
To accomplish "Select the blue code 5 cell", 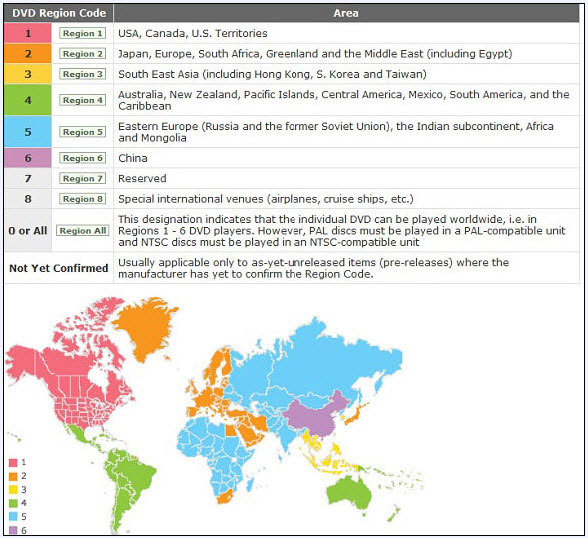I will tap(28, 132).
